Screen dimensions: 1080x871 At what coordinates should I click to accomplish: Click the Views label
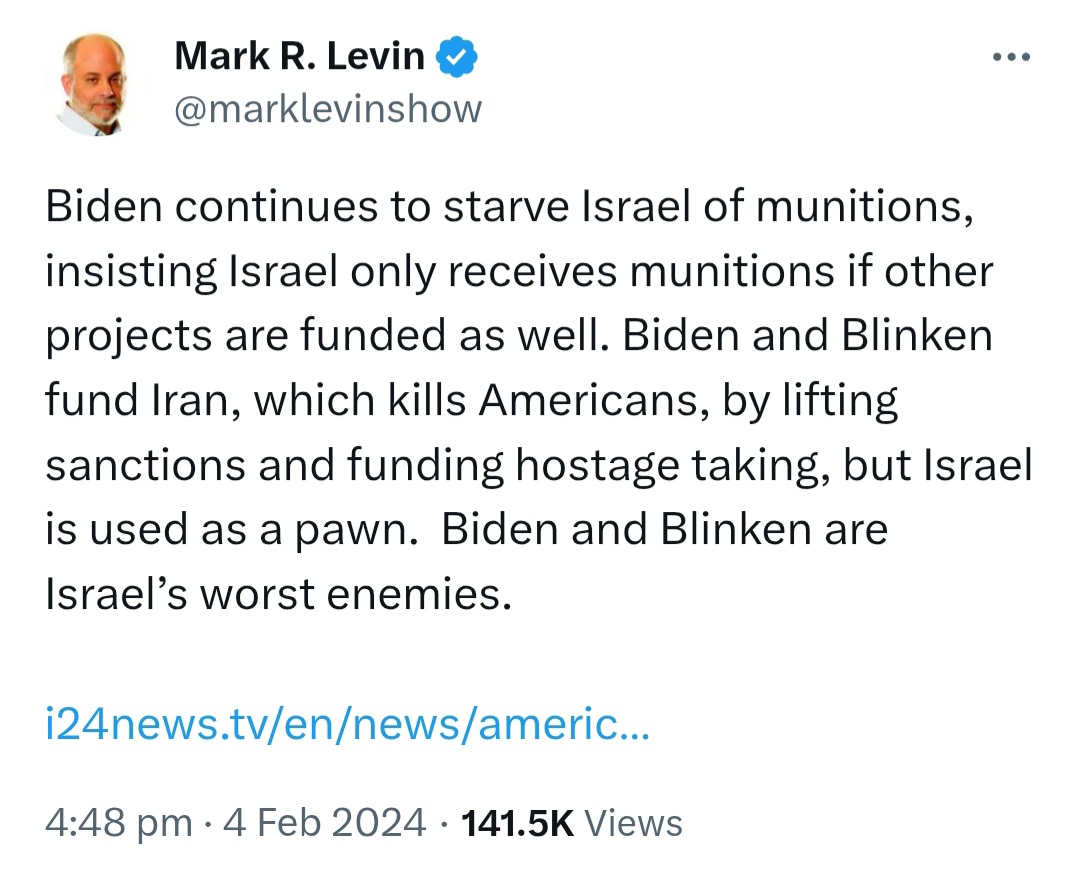(633, 823)
